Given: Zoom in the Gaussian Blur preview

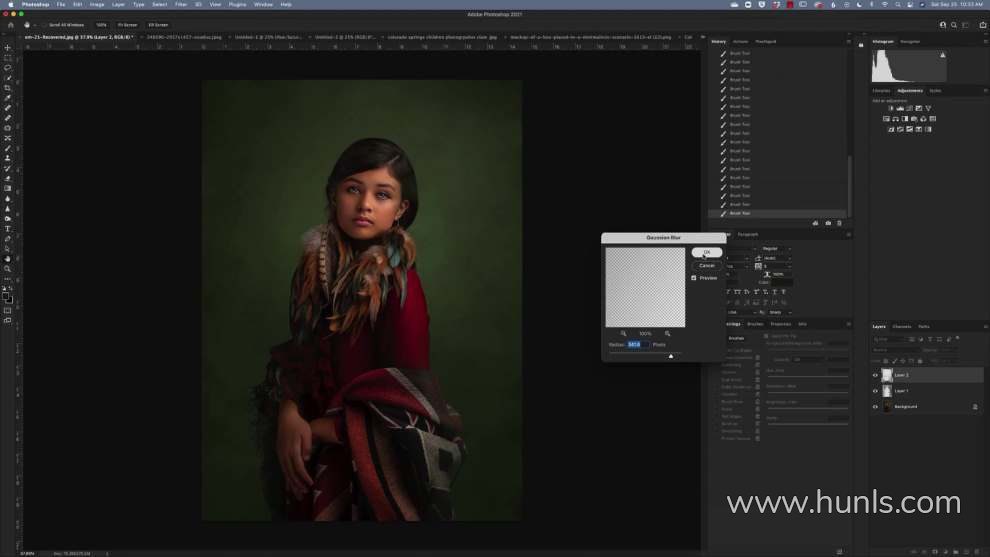Looking at the screenshot, I should (x=667, y=333).
